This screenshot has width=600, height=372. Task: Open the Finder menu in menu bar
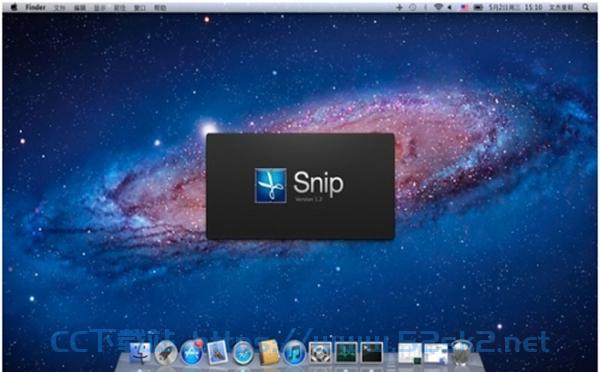point(36,7)
